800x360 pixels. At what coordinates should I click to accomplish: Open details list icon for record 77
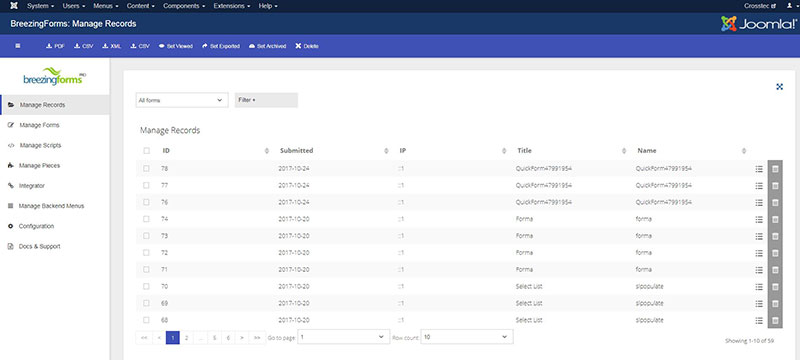759,186
